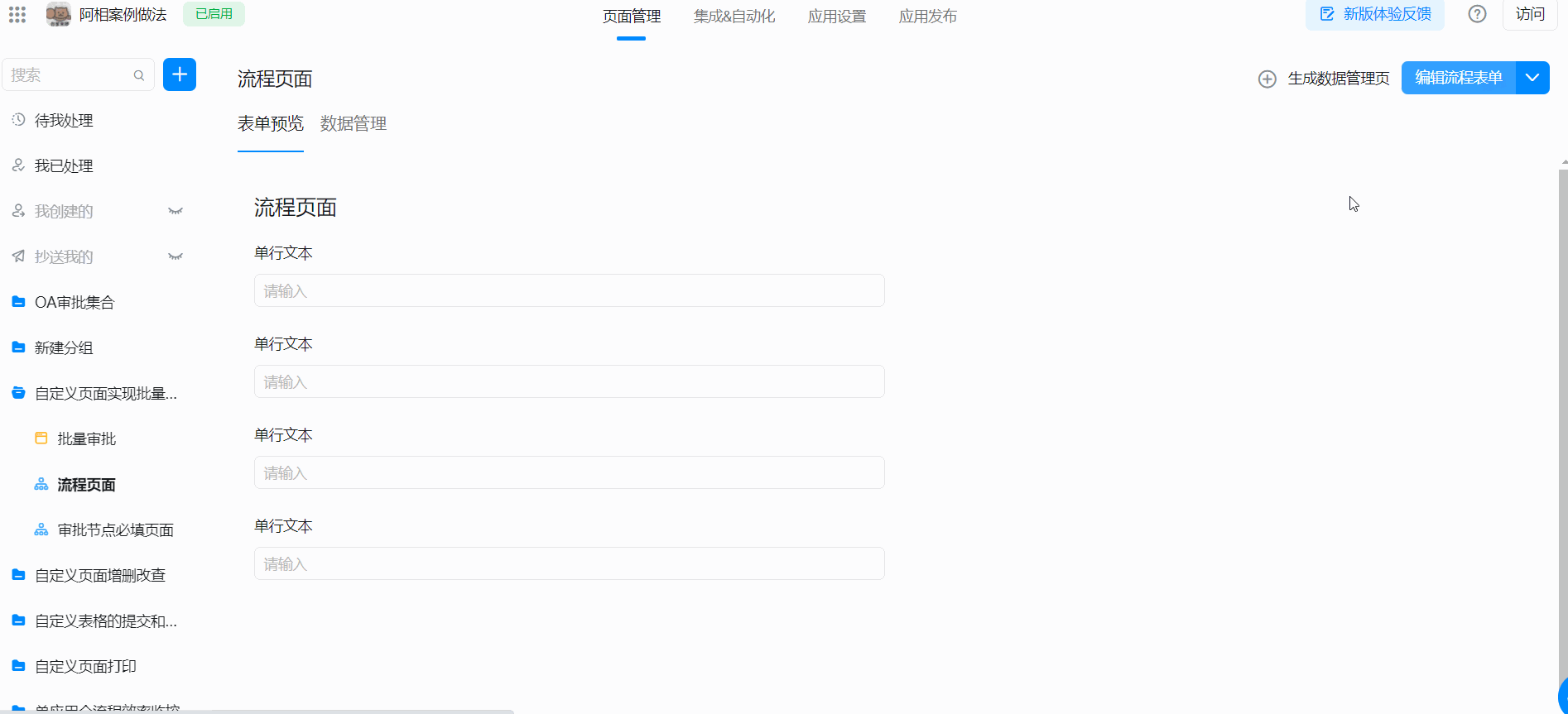
Task: Open 审批节点必填页面 page
Action: click(x=116, y=530)
